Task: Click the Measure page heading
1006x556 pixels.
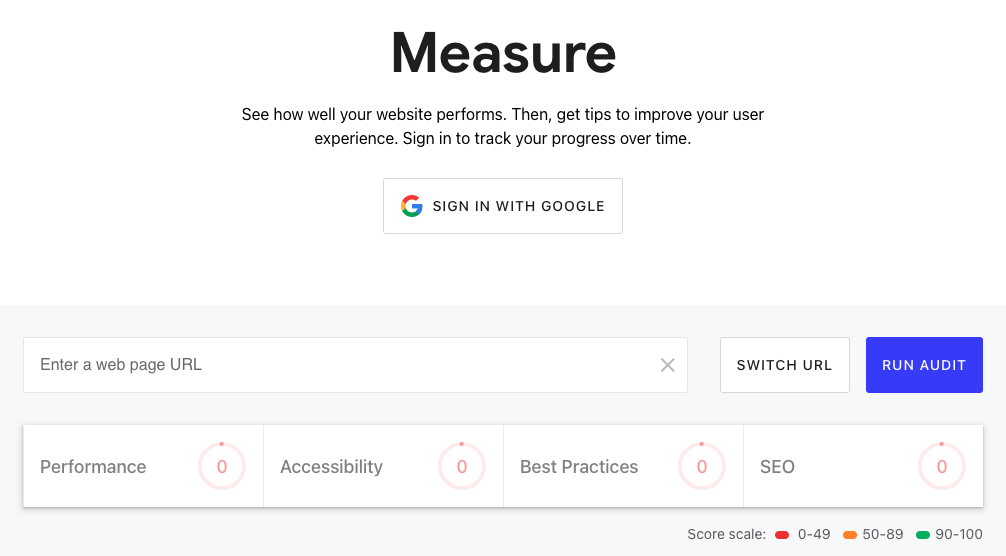Action: (x=504, y=53)
